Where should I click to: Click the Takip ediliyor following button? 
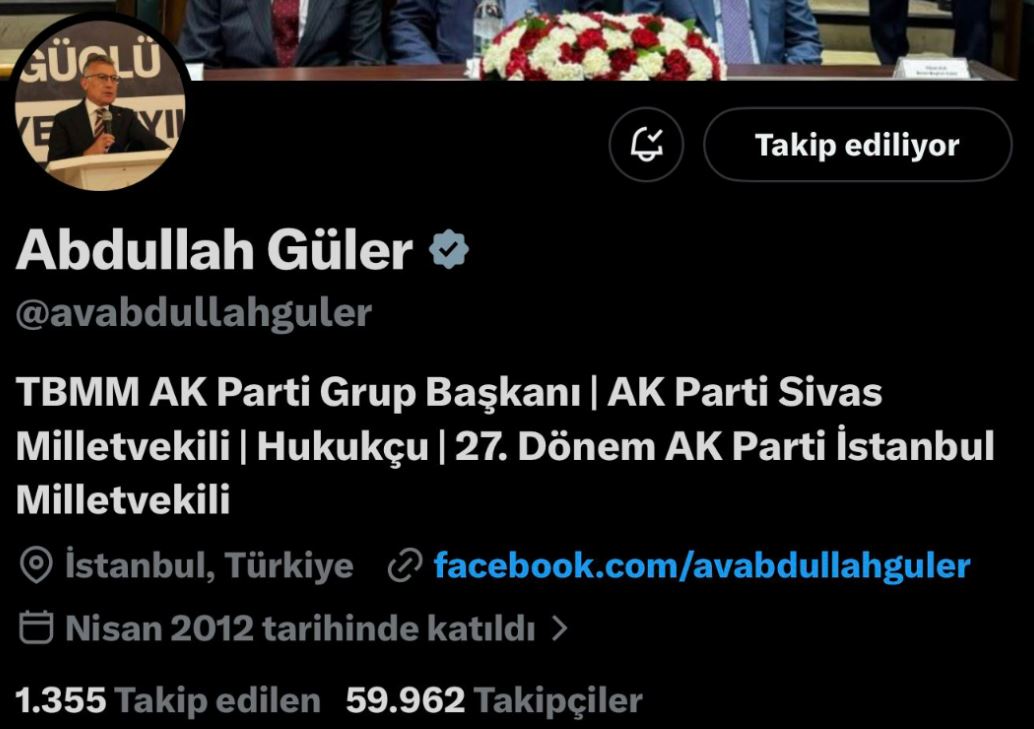coord(857,144)
